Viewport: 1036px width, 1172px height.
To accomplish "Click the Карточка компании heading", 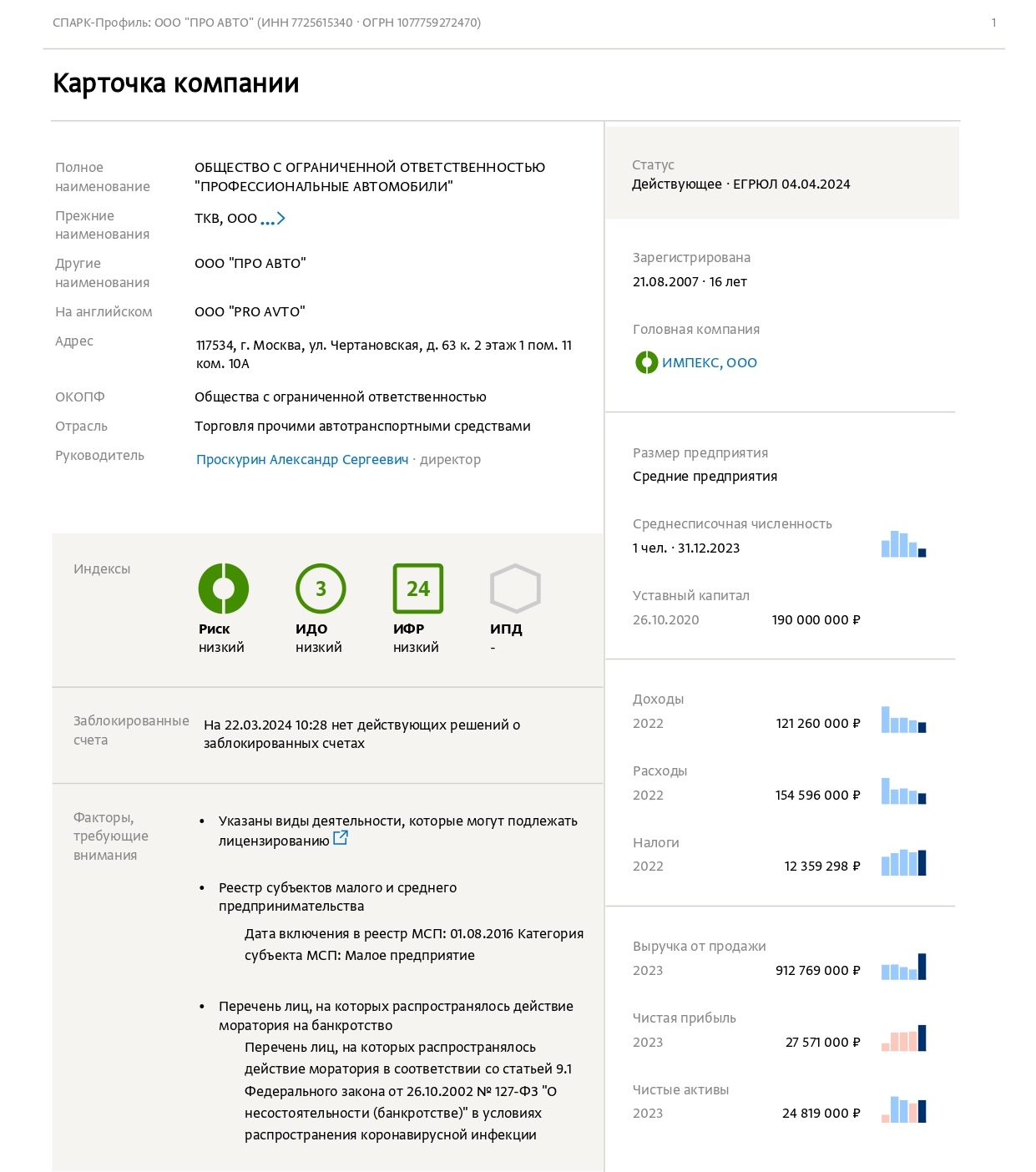I will click(176, 83).
